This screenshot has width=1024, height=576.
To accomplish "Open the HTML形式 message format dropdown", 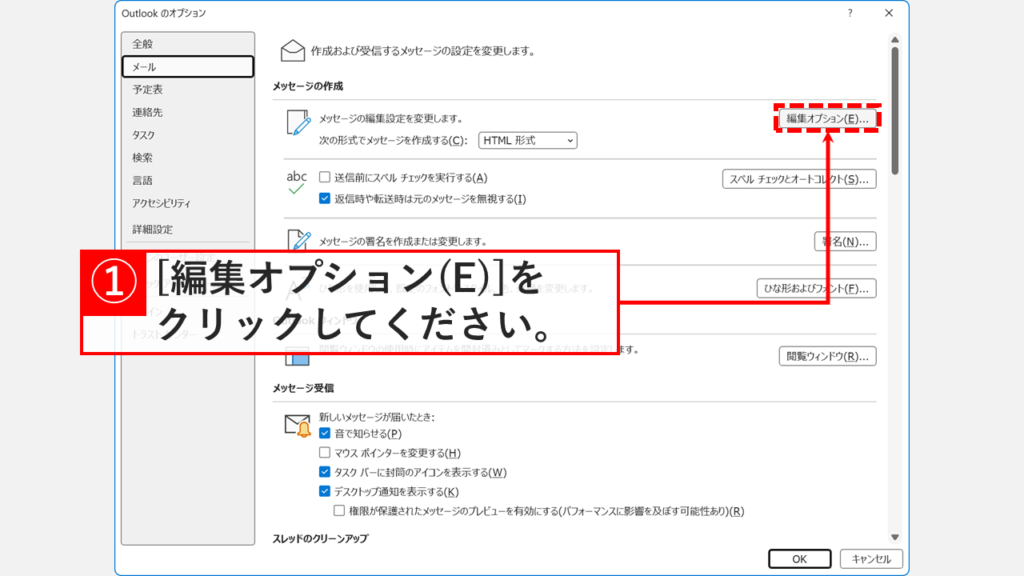I will [527, 140].
